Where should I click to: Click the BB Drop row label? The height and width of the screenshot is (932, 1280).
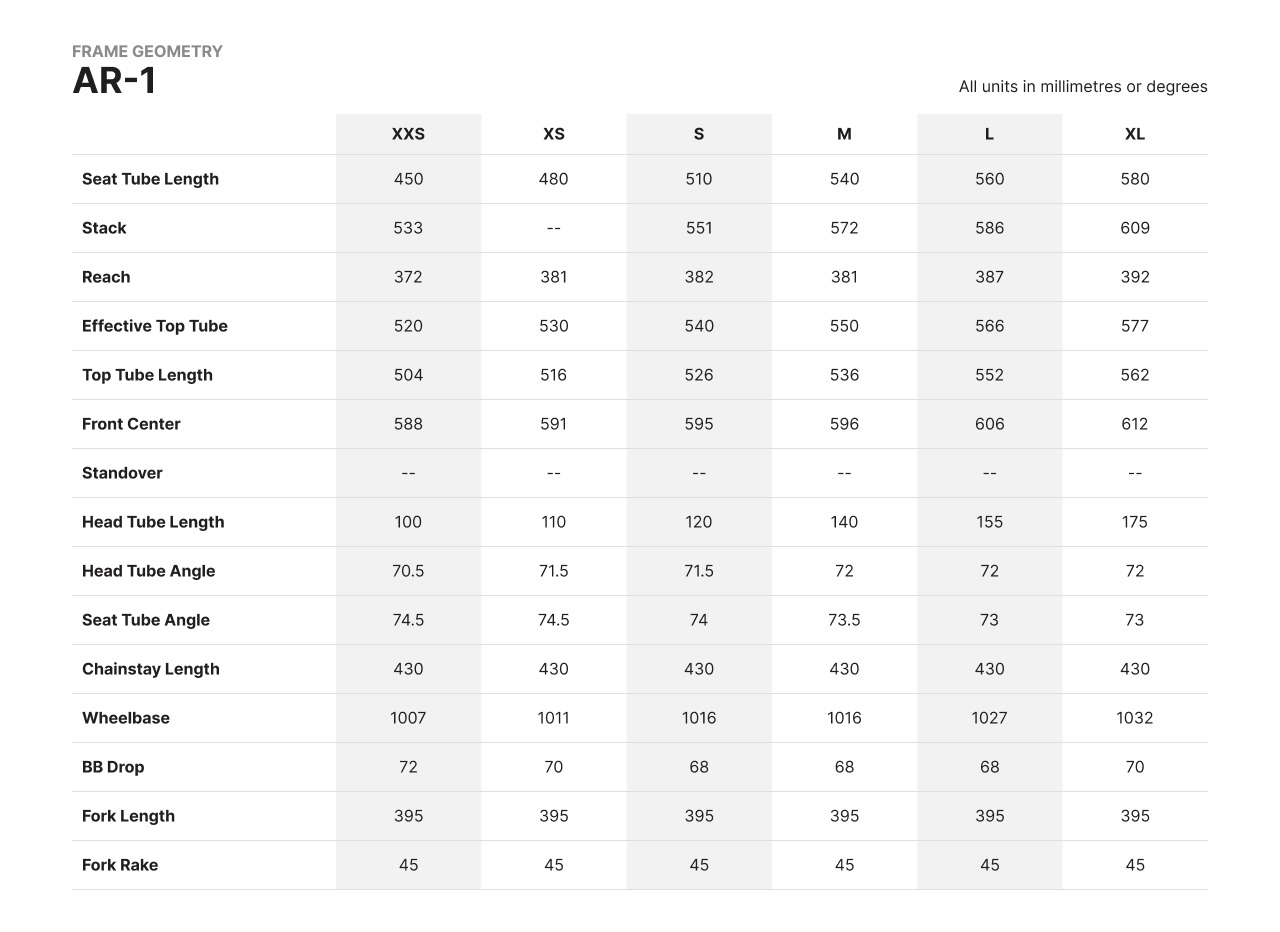tap(113, 767)
